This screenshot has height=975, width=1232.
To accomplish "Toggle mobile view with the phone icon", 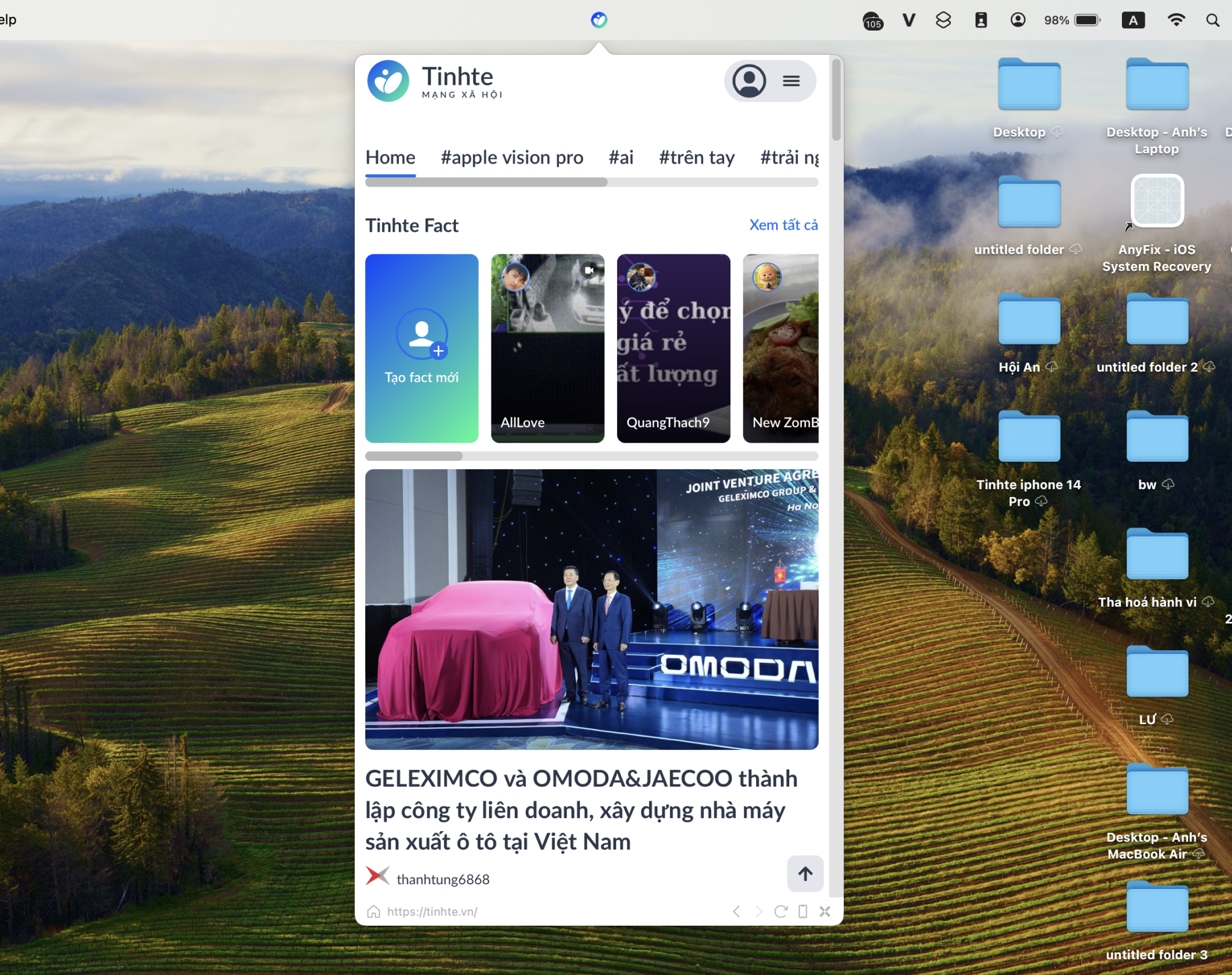I will (x=802, y=911).
